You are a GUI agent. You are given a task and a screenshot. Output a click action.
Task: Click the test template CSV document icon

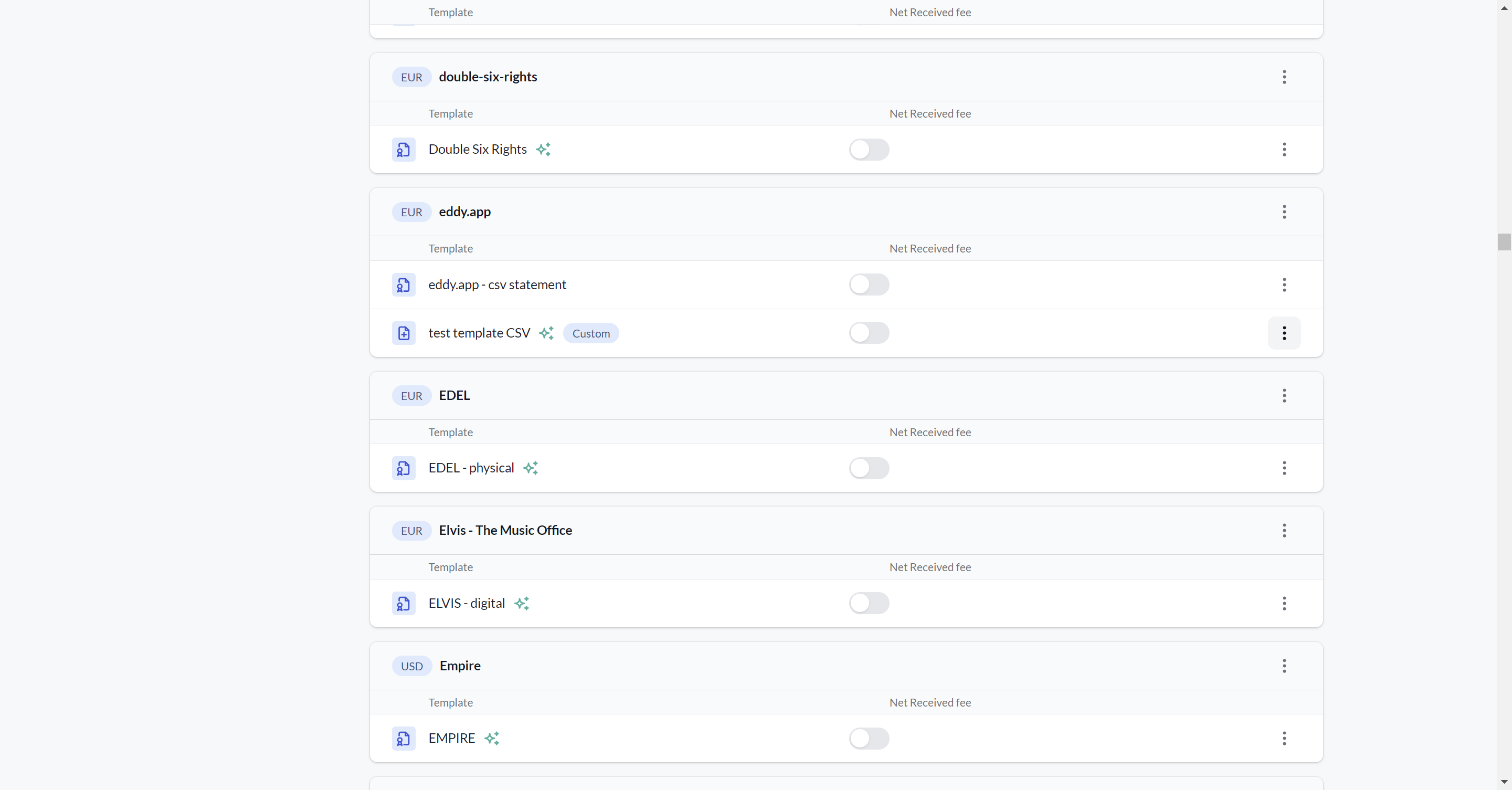(404, 332)
